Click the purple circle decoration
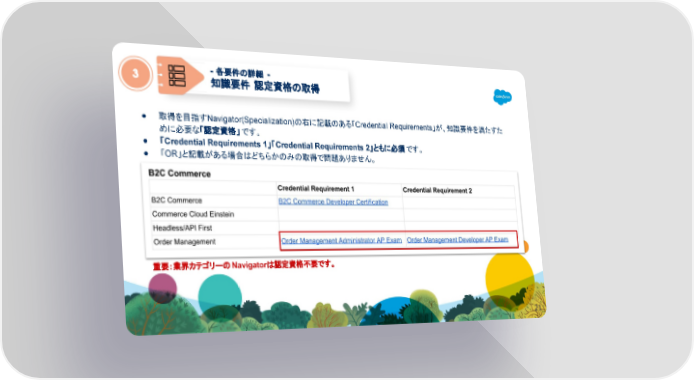 click(x=162, y=288)
